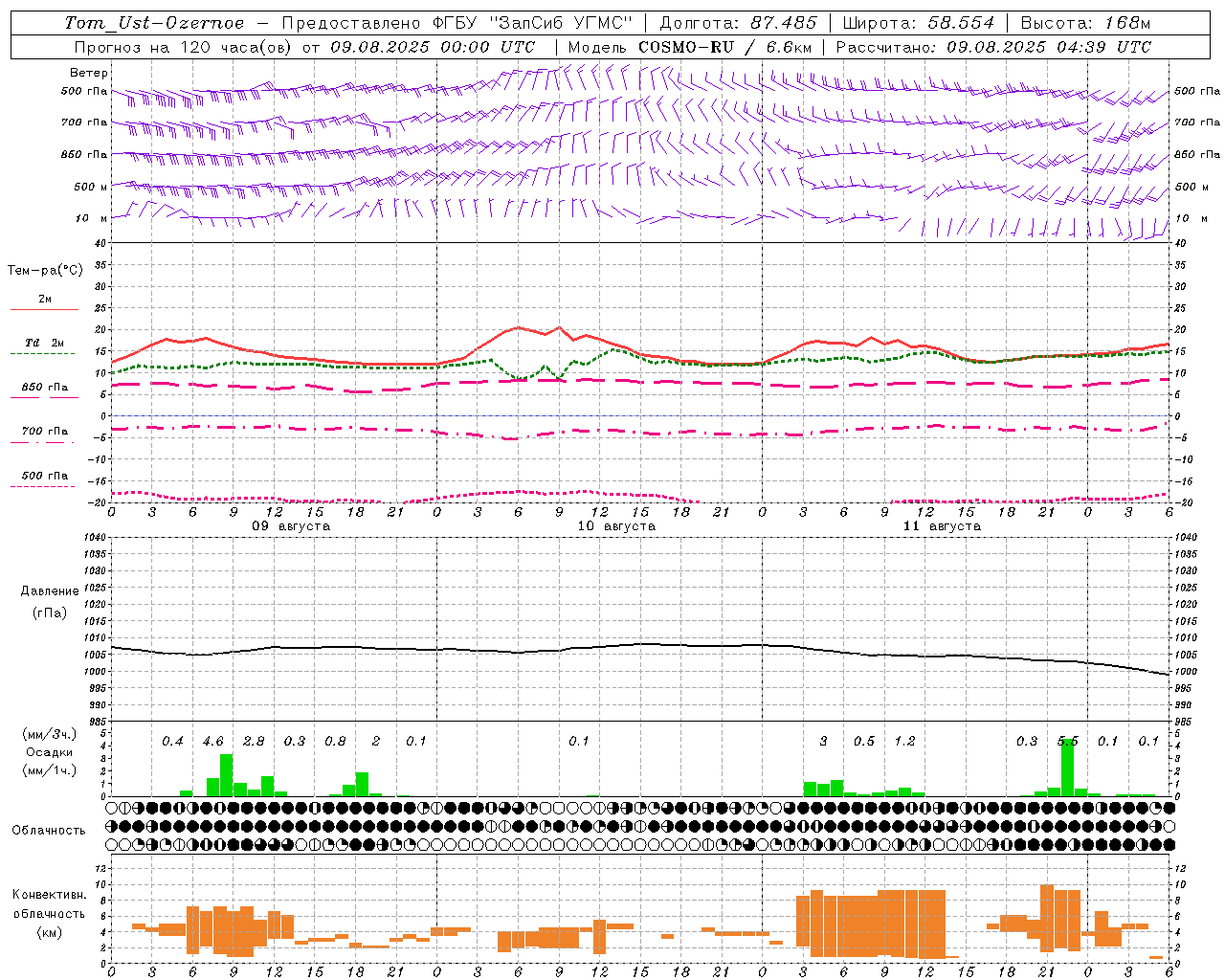Select the provider text ФГБУ "ЗапСиб УГМС"

click(x=535, y=23)
